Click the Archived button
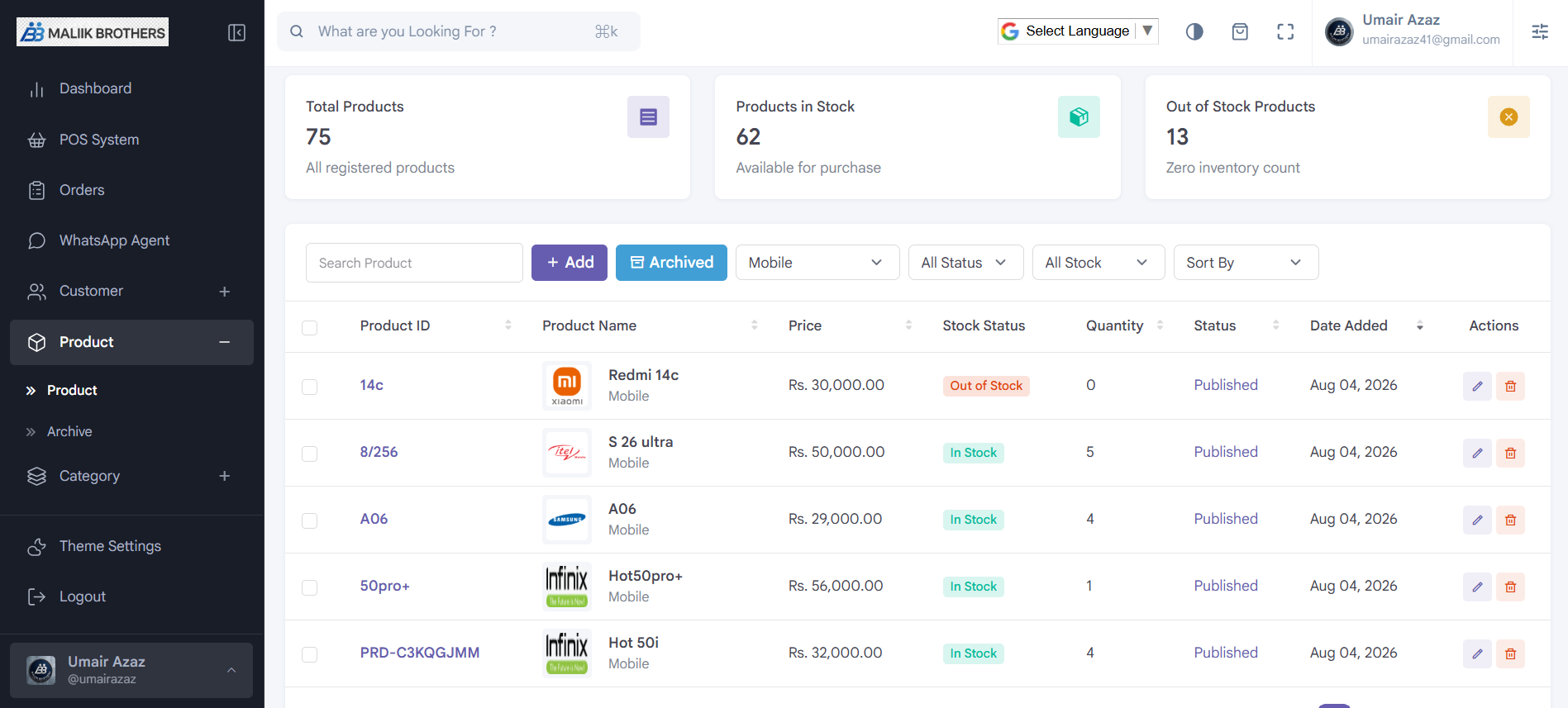The height and width of the screenshot is (708, 1568). click(671, 263)
